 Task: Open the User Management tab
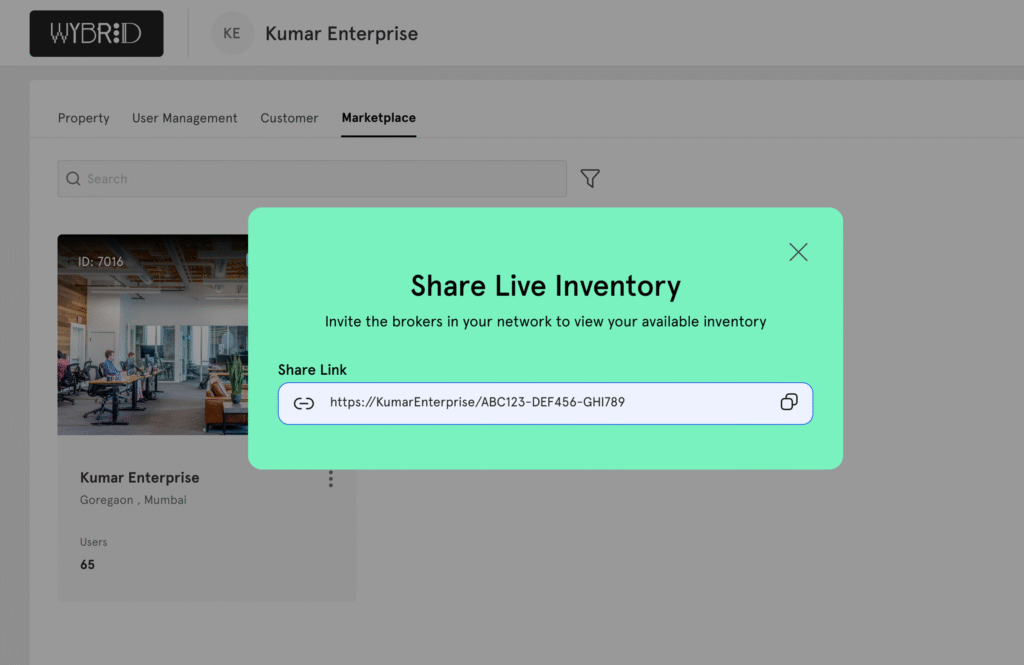click(185, 118)
